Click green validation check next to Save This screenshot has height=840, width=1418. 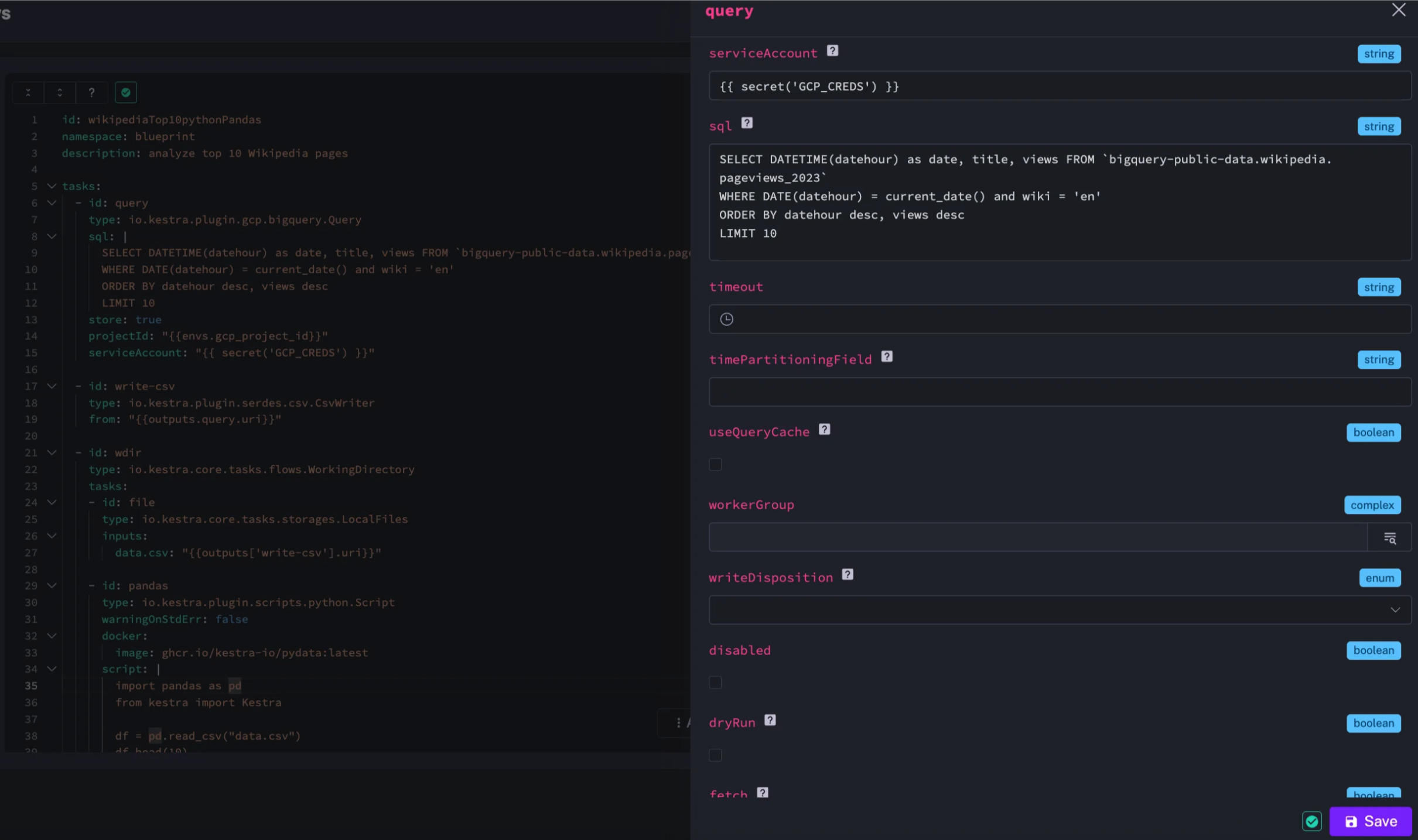point(1312,821)
